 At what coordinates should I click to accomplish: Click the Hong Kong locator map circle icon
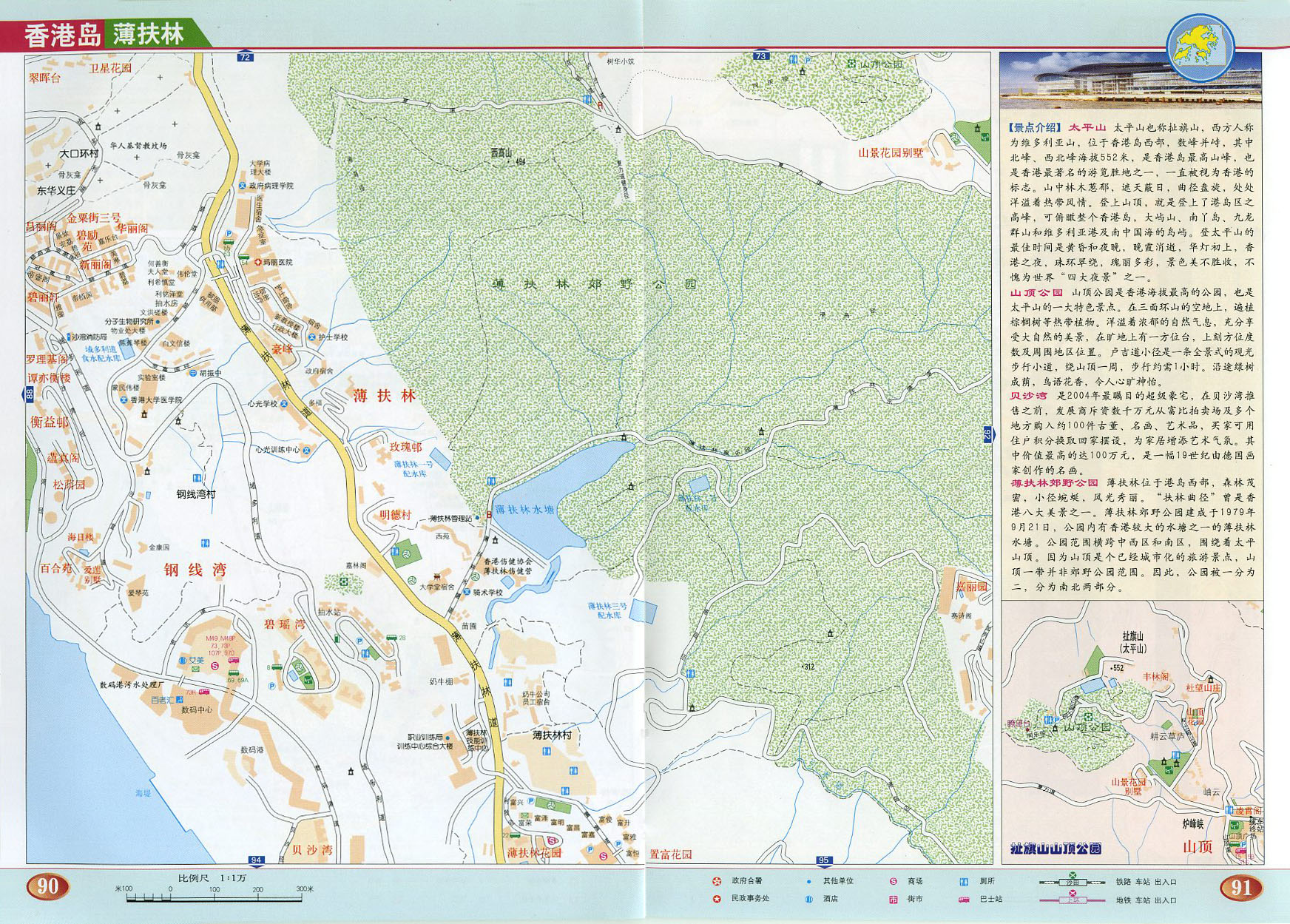click(x=1200, y=47)
